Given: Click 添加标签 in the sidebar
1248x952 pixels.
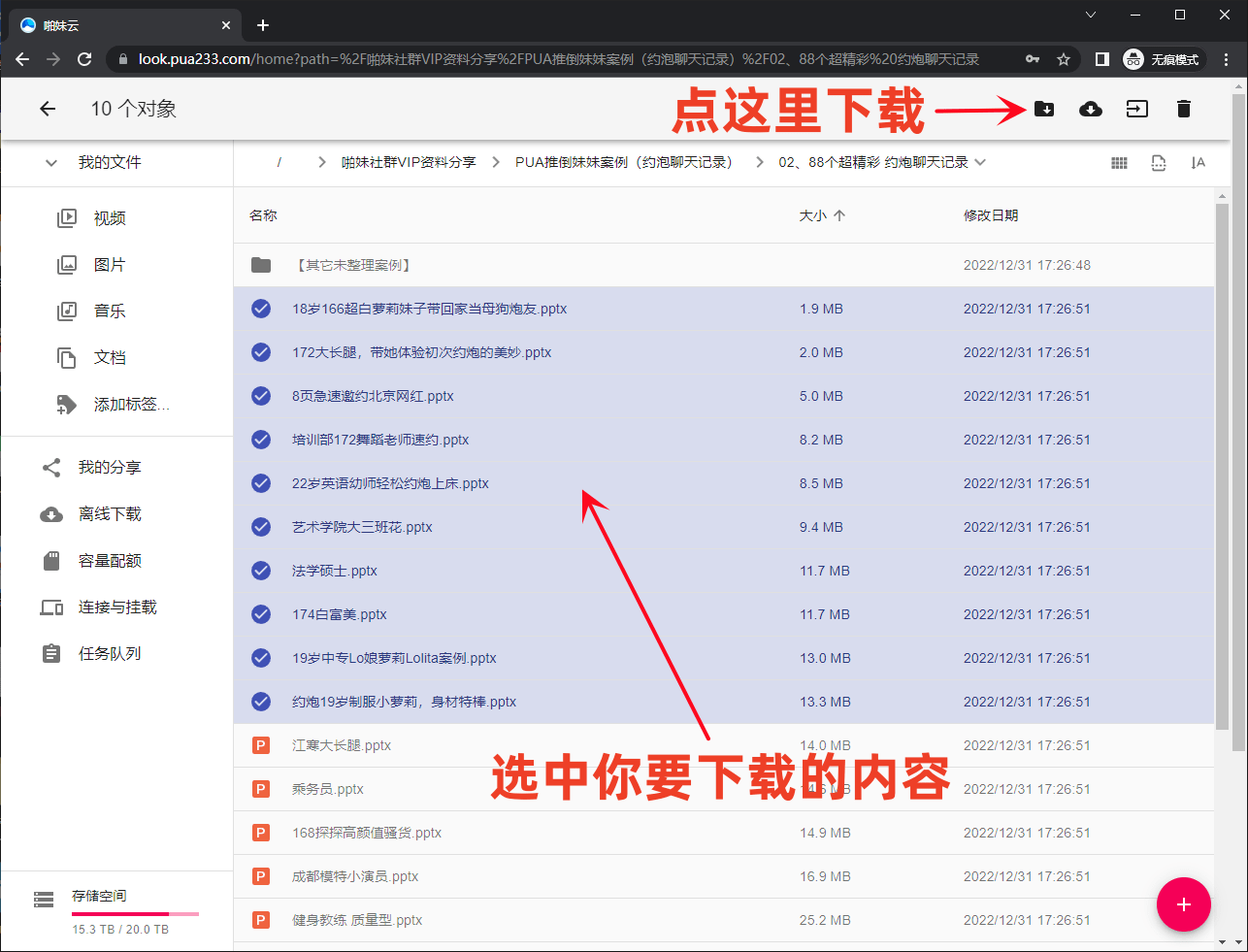Looking at the screenshot, I should click(x=131, y=405).
